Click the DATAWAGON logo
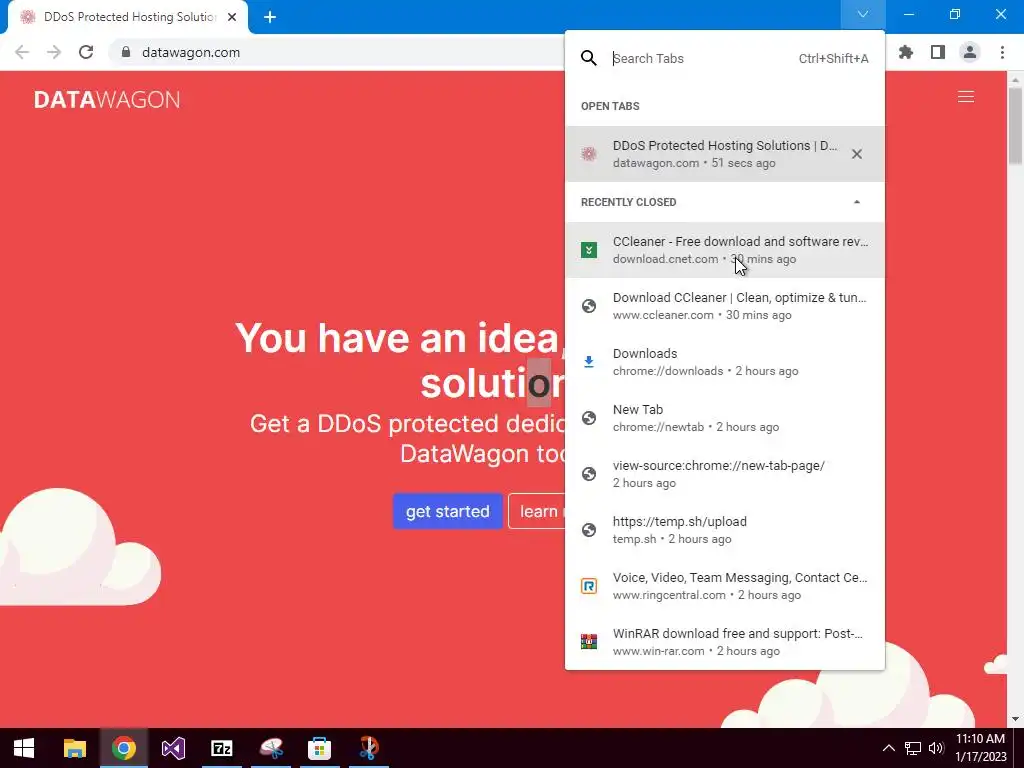This screenshot has height=768, width=1024. click(107, 99)
